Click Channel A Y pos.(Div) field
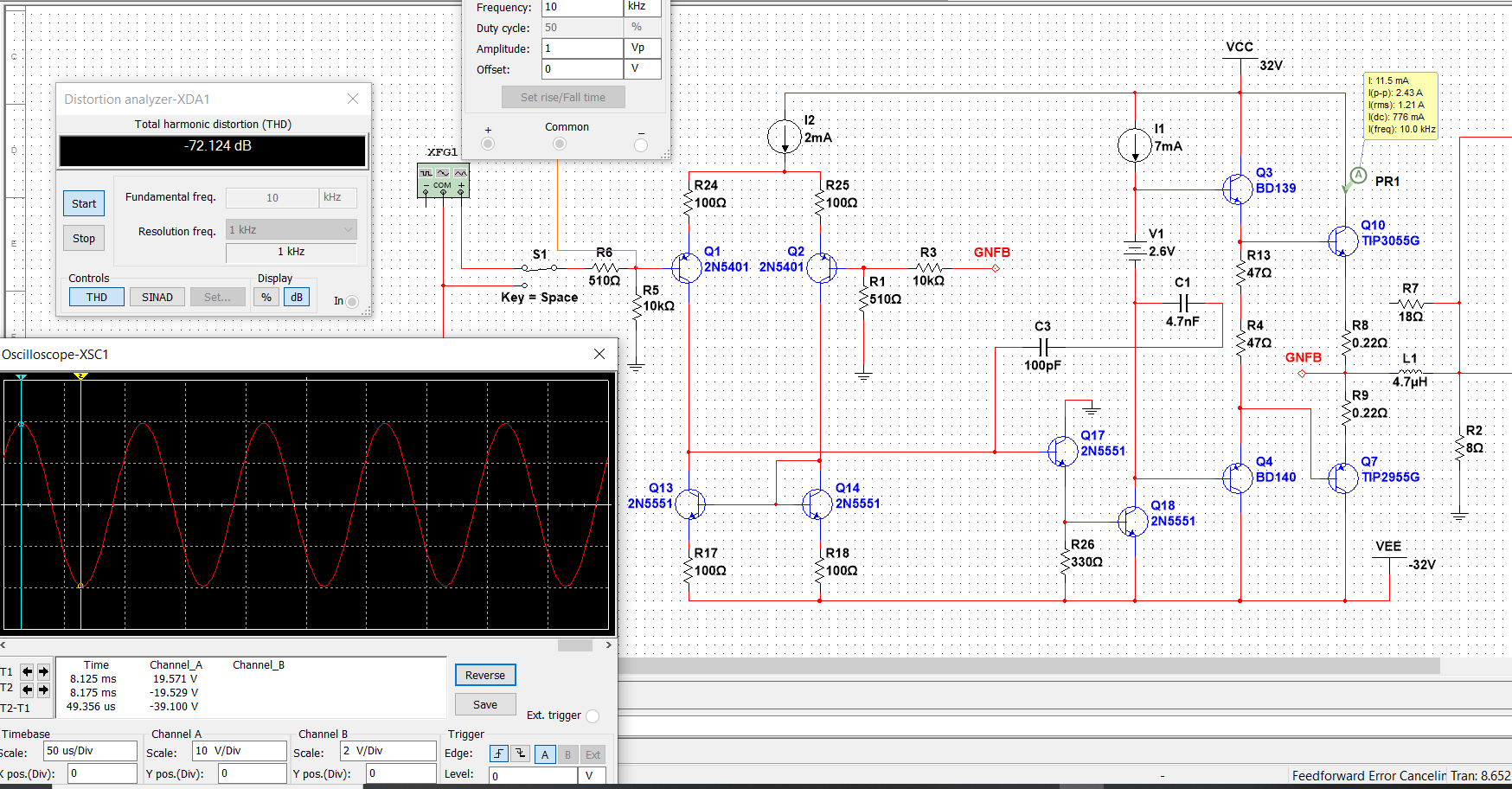This screenshot has width=1512, height=789. [x=253, y=773]
